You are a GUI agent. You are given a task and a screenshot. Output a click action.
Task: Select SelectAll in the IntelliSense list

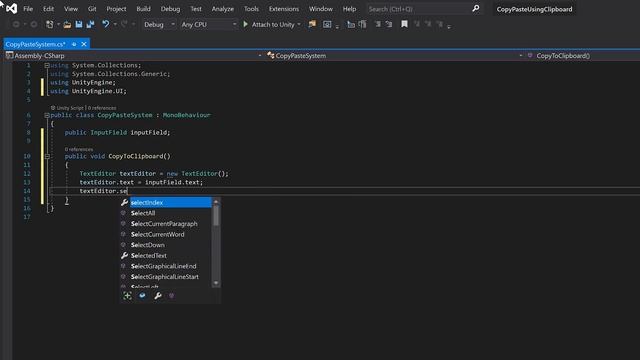[143, 213]
